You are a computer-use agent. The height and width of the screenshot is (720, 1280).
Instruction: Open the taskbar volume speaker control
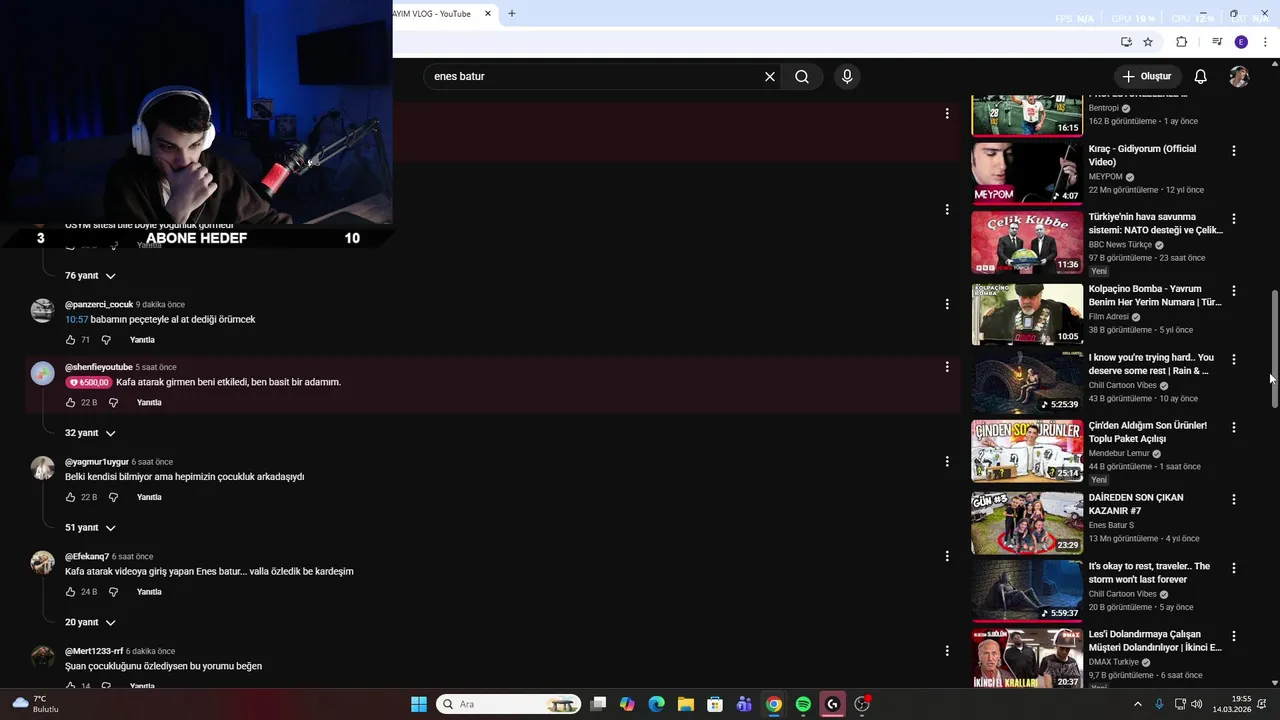point(1197,704)
